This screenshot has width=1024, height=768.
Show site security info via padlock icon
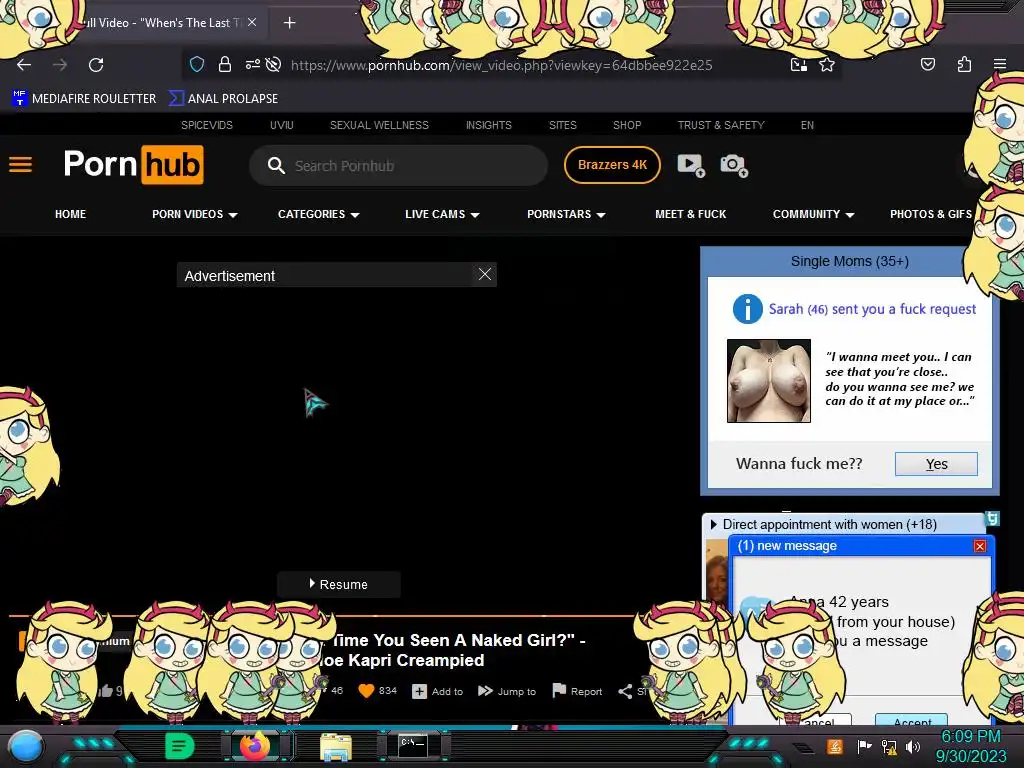point(225,64)
